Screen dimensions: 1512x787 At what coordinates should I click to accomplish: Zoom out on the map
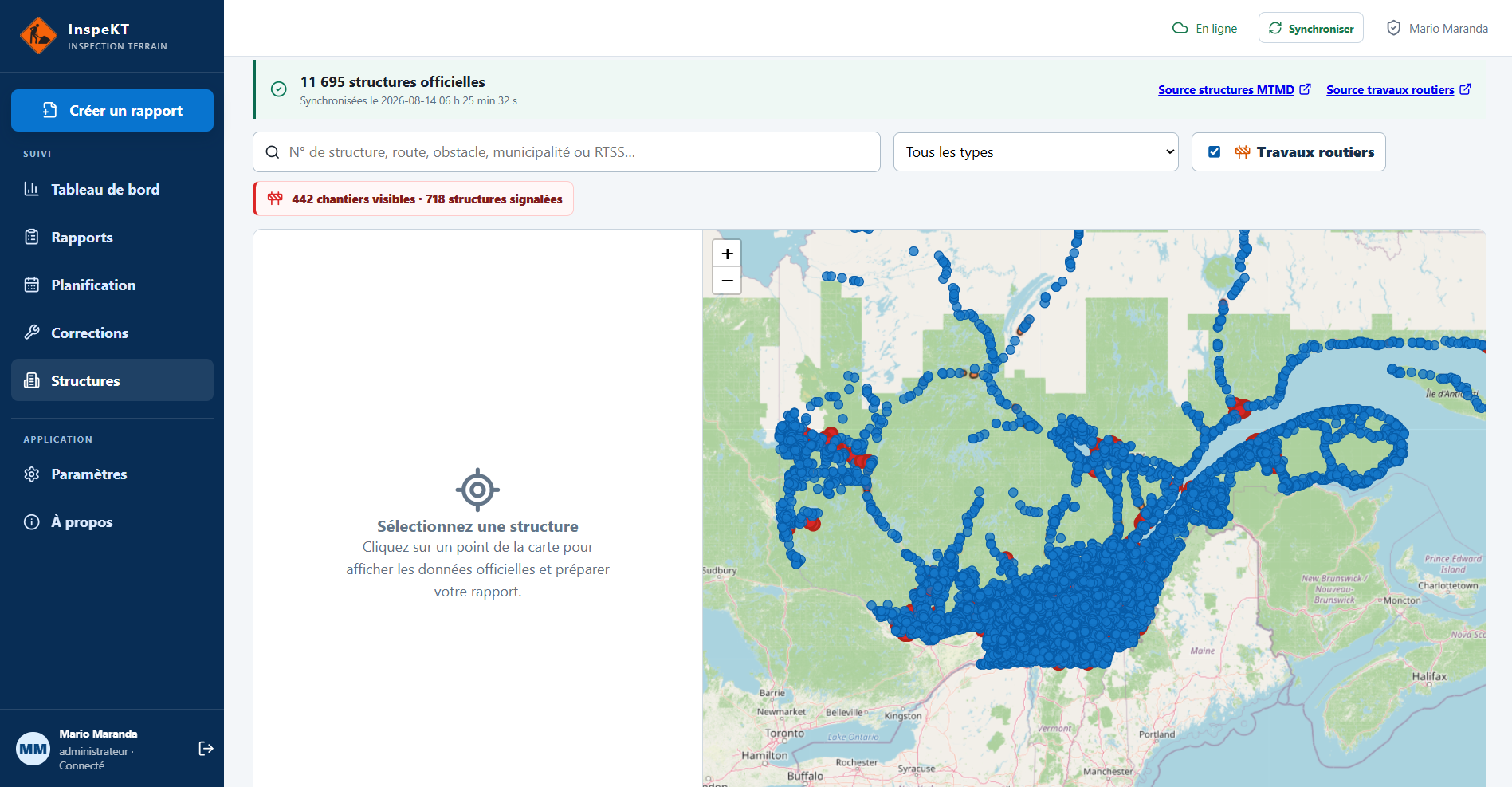pos(727,281)
